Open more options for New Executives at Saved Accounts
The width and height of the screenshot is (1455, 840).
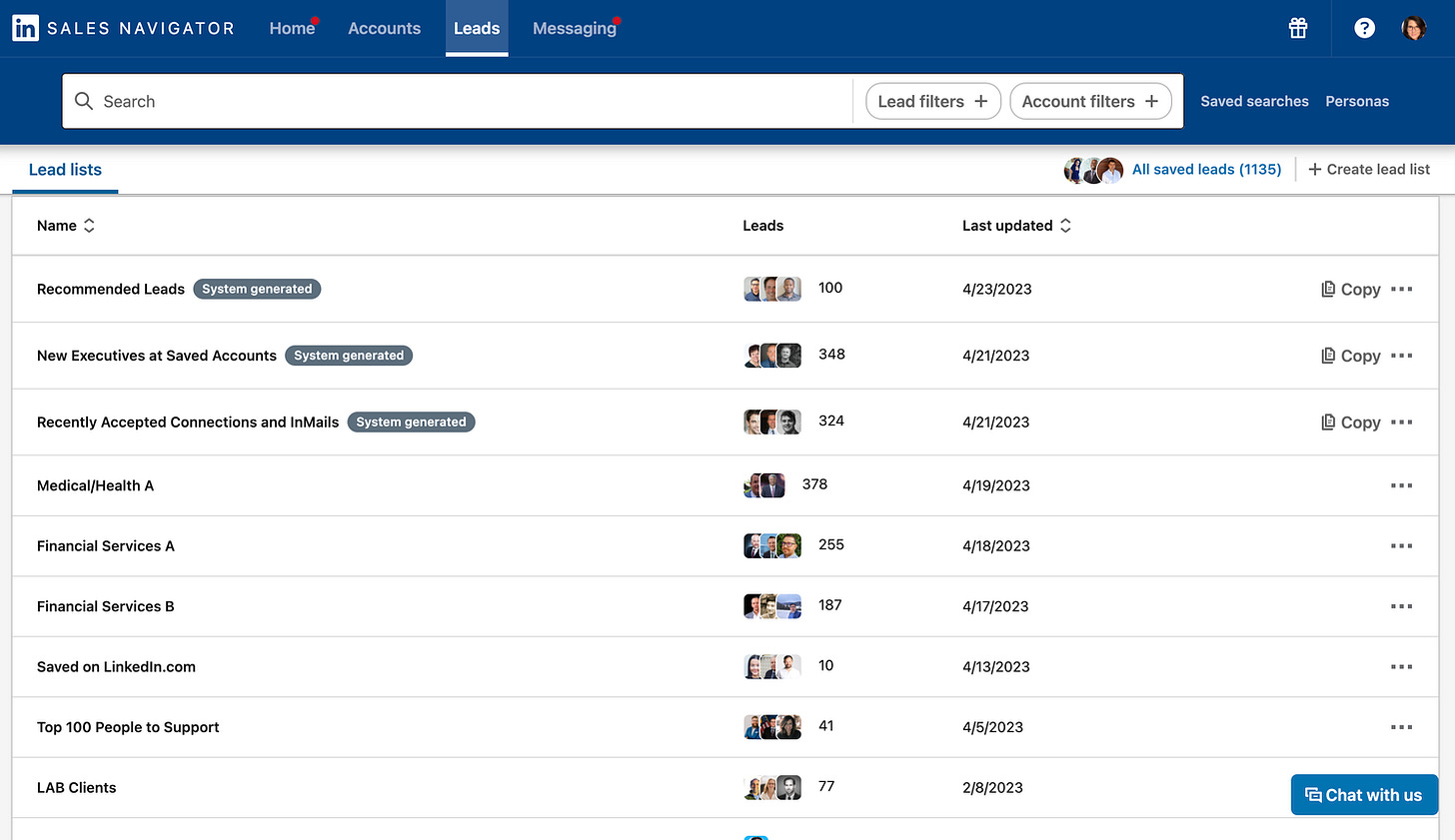pyautogui.click(x=1402, y=356)
